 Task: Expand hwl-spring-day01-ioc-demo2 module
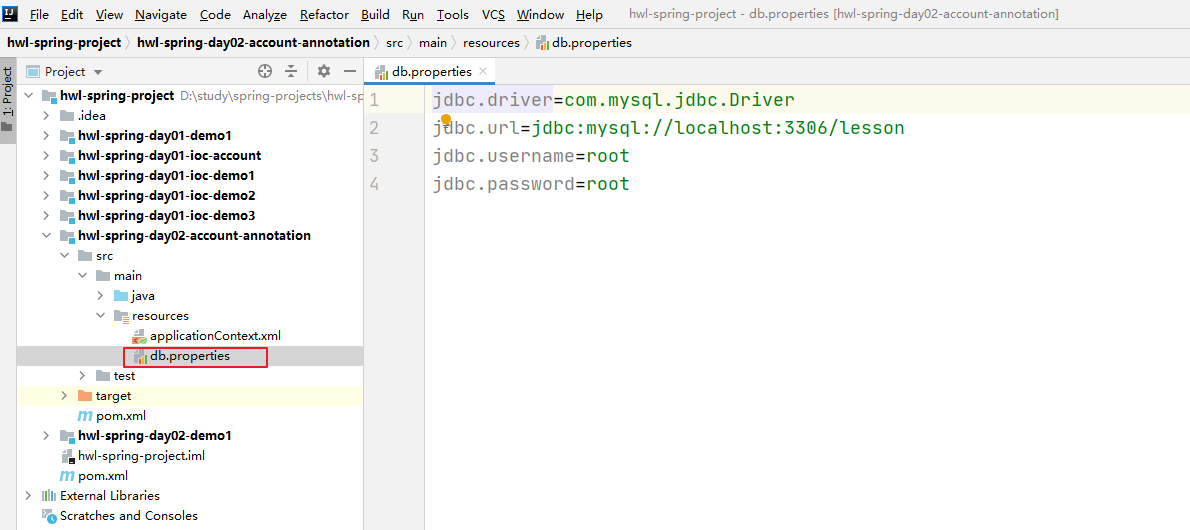click(46, 196)
